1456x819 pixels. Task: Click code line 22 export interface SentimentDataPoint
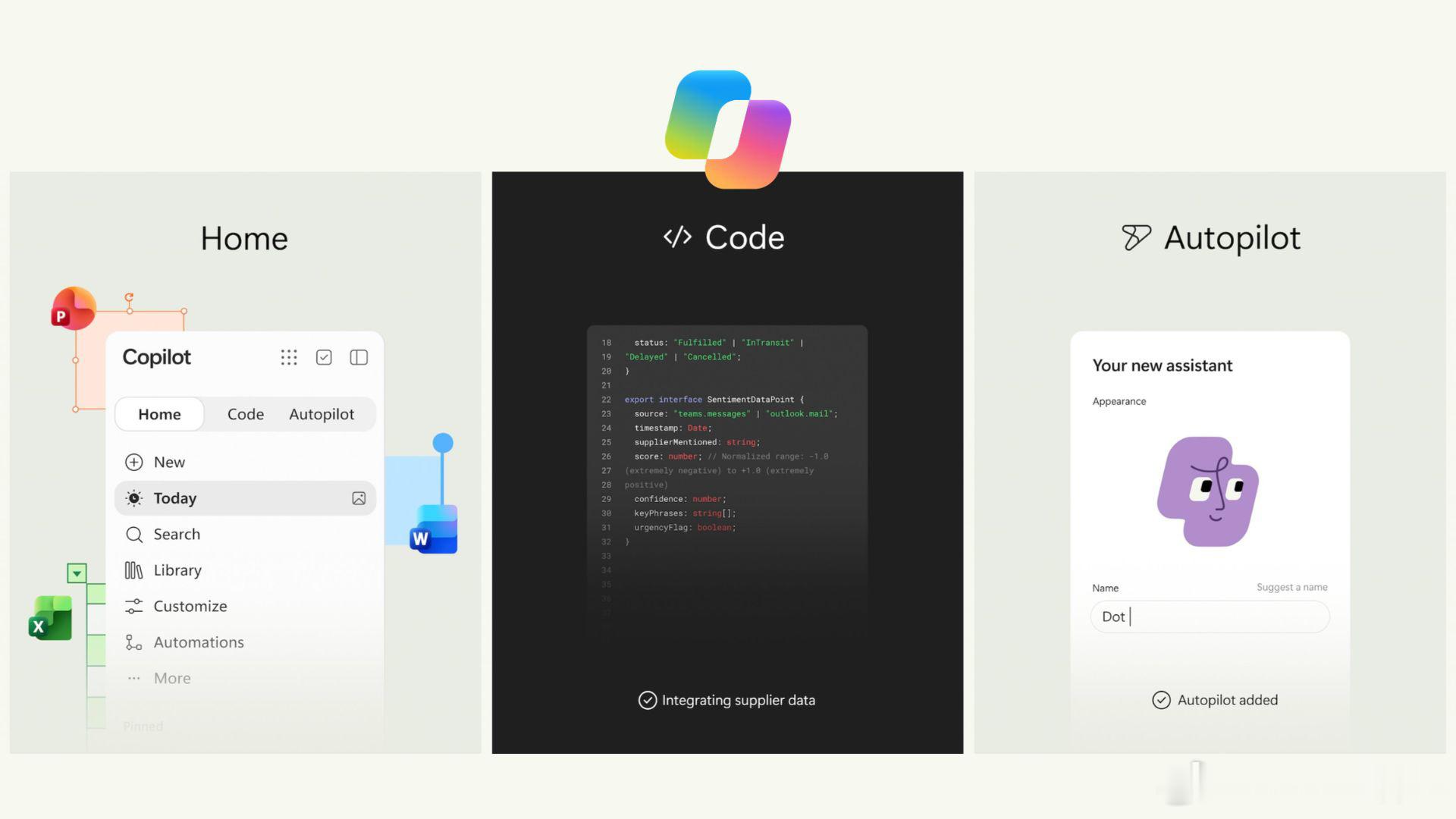713,400
